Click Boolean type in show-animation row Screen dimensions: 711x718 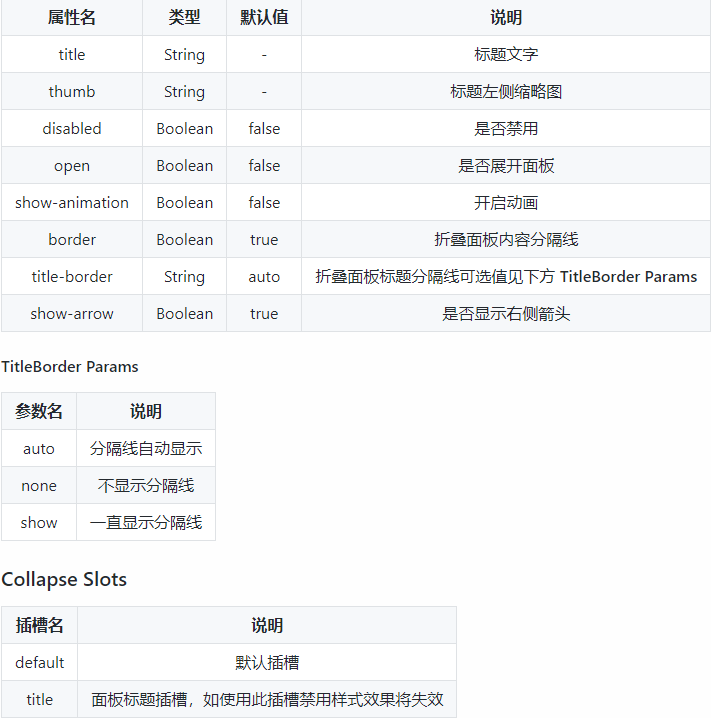coord(185,203)
